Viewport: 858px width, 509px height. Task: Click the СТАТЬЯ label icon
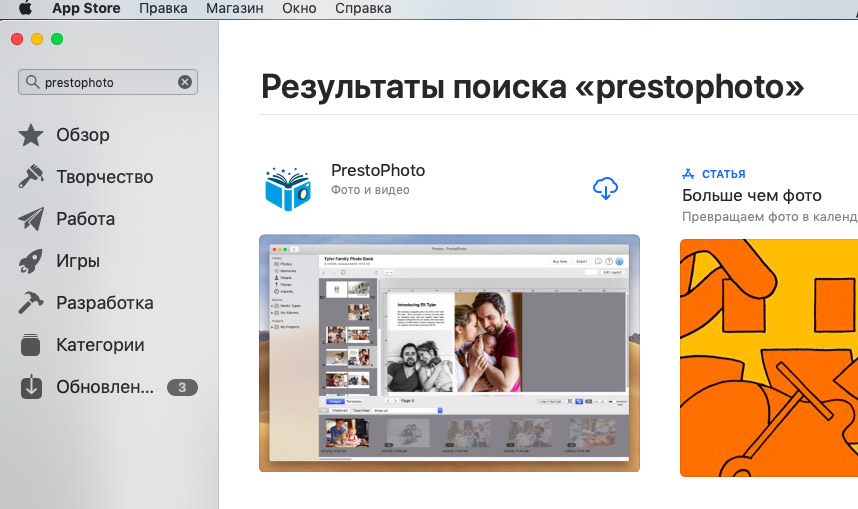pyautogui.click(x=688, y=174)
